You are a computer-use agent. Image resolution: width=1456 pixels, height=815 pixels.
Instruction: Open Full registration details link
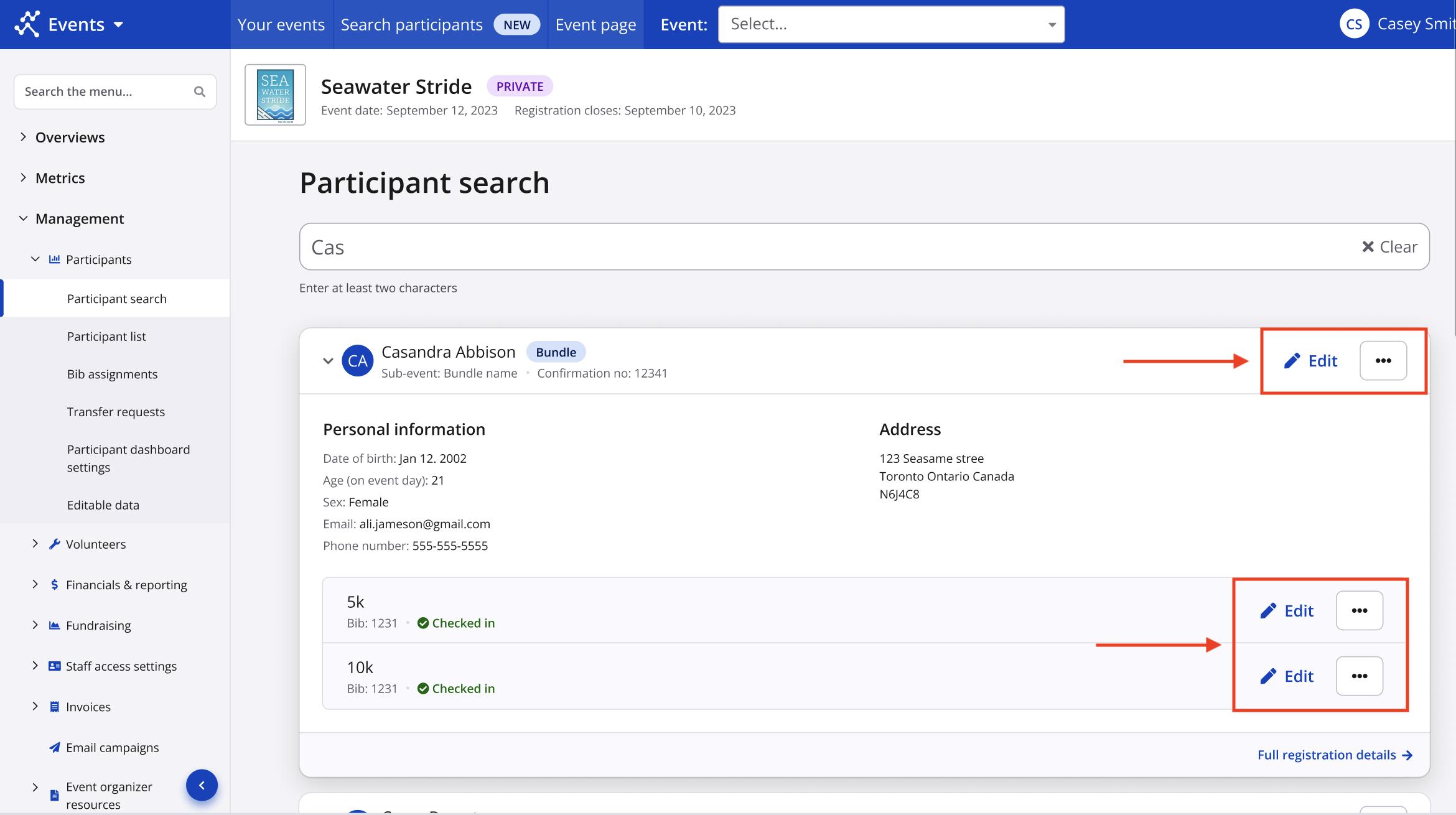(x=1334, y=755)
